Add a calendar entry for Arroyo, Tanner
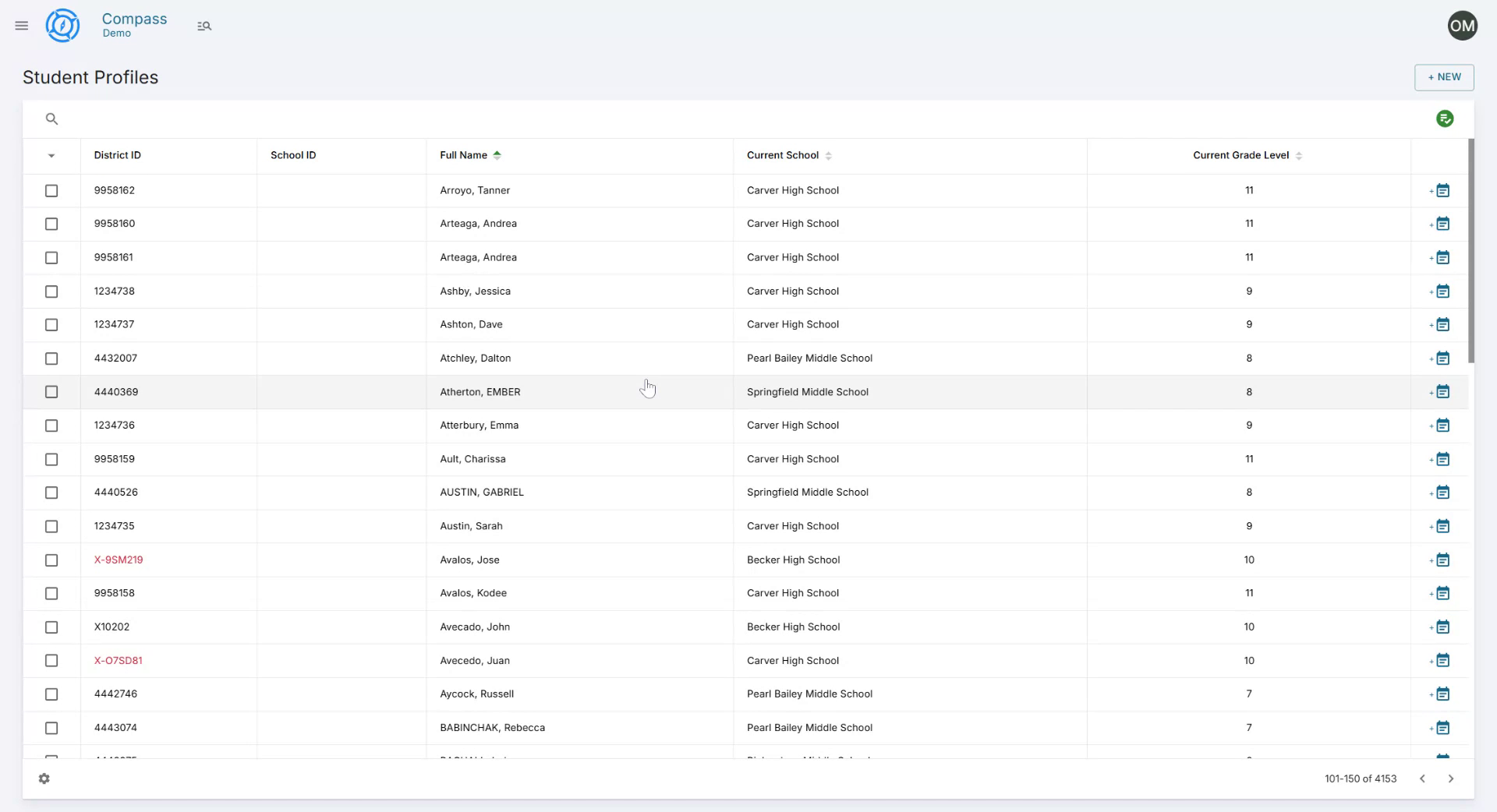The width and height of the screenshot is (1497, 812). [x=1442, y=190]
